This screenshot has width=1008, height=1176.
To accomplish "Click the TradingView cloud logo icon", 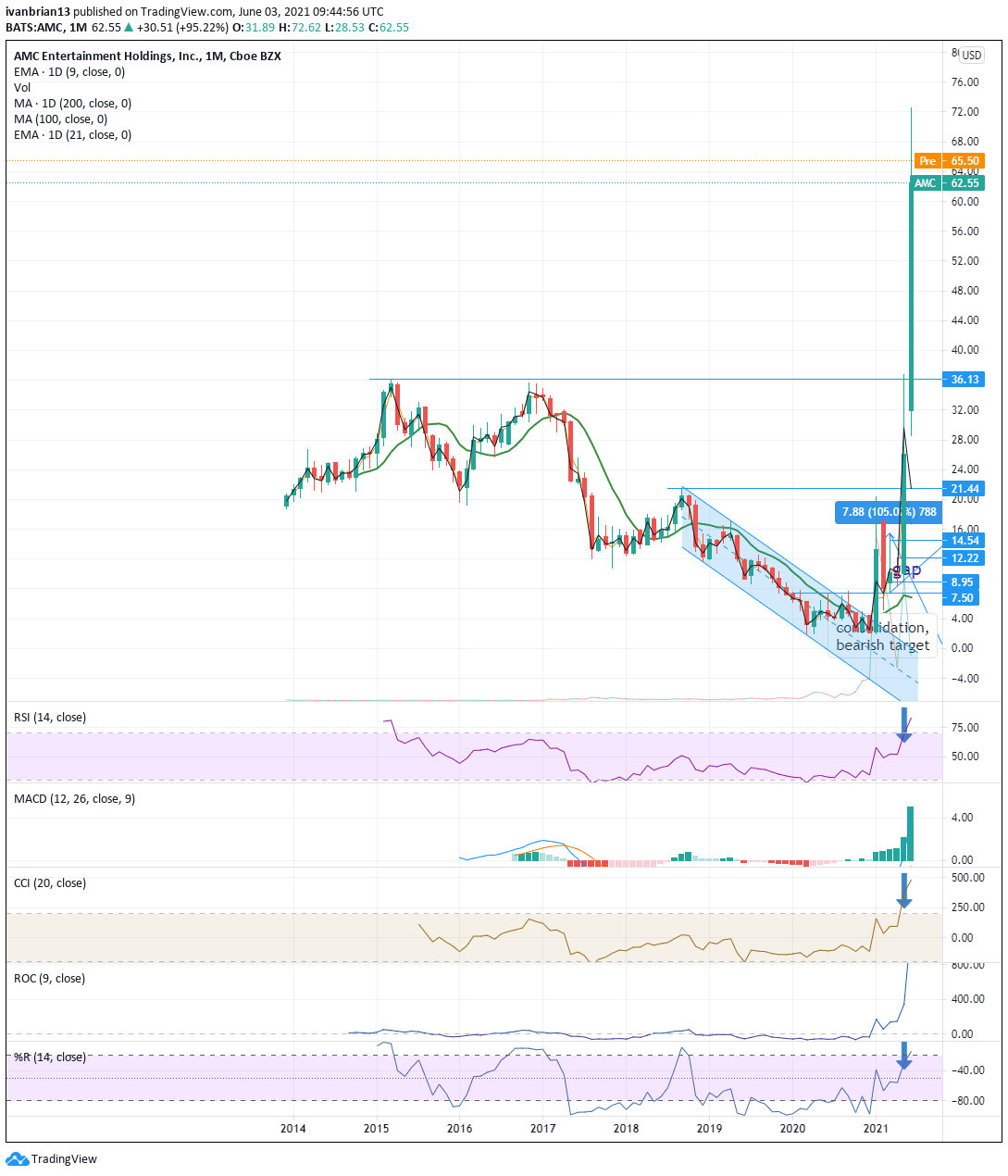I will click(17, 1158).
